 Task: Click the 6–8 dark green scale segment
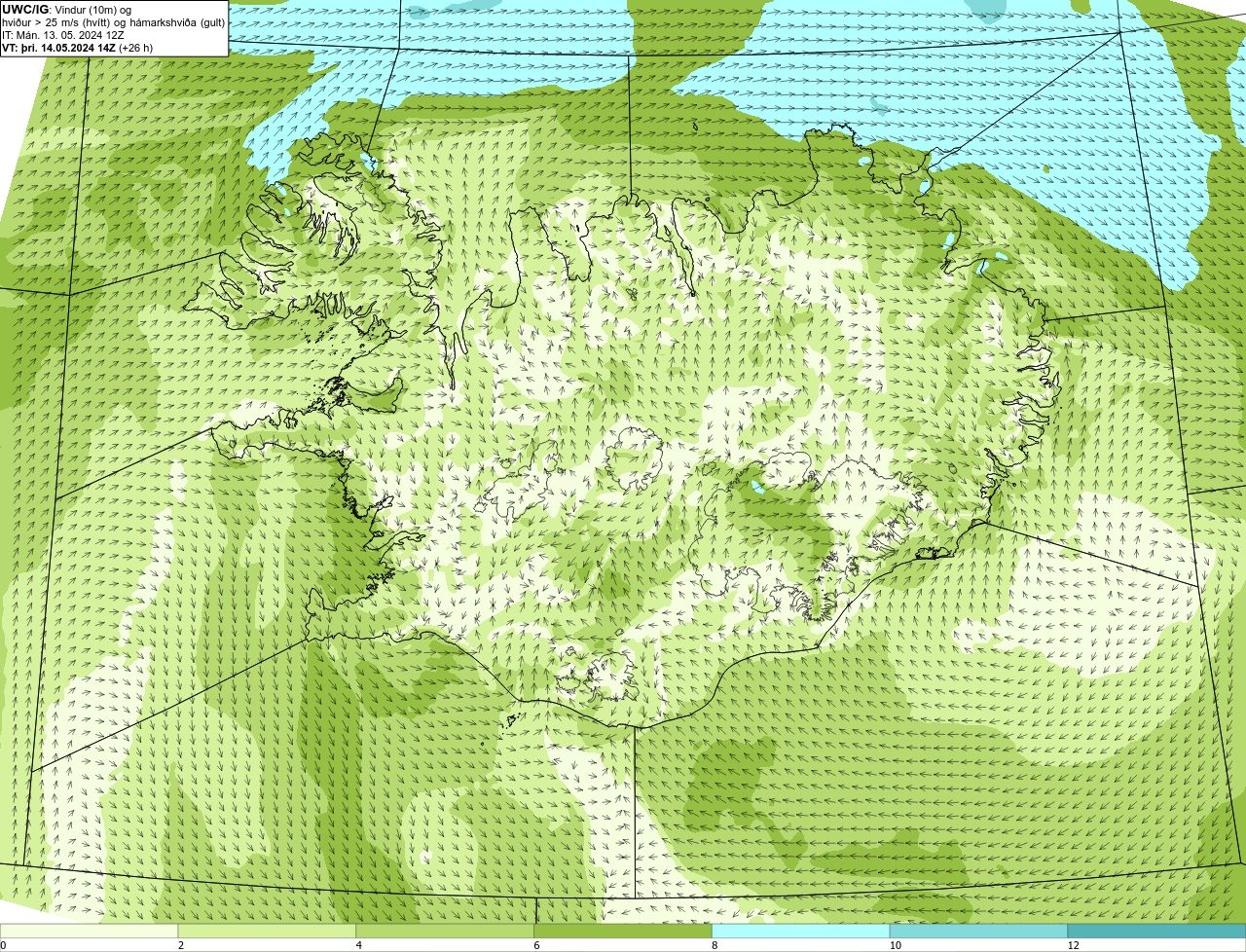pyautogui.click(x=624, y=931)
